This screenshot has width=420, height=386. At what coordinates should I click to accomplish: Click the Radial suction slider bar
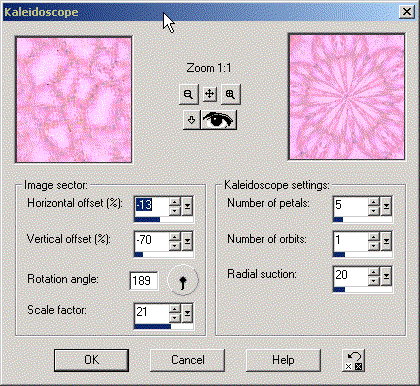click(363, 290)
